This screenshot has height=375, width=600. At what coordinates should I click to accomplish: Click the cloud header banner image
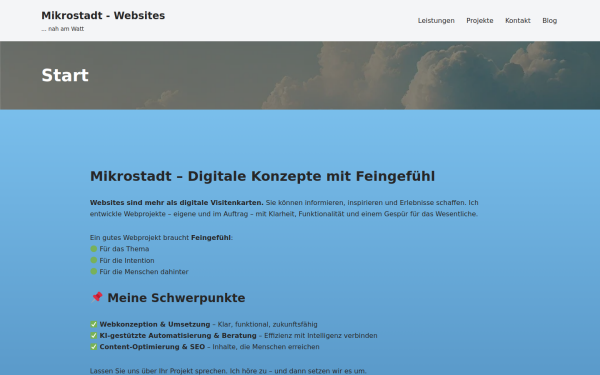pyautogui.click(x=300, y=75)
